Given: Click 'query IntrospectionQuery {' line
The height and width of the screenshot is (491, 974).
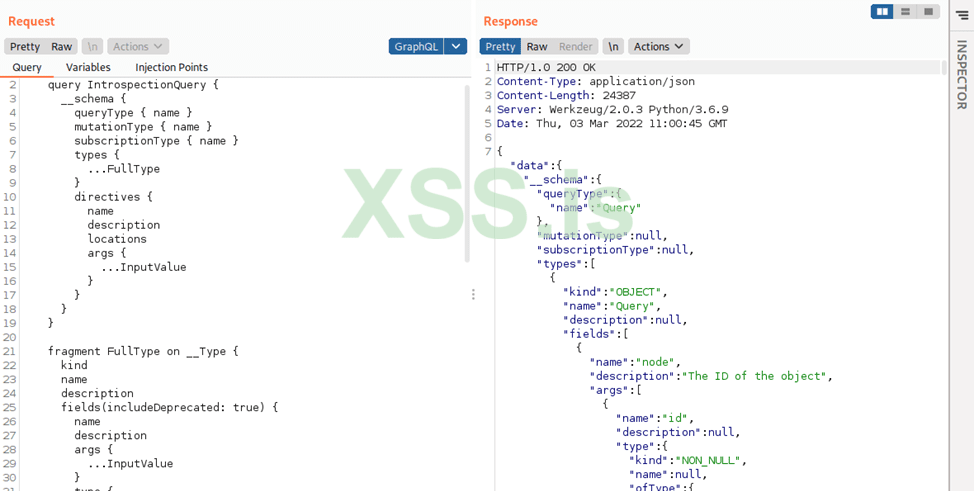Looking at the screenshot, I should pos(134,85).
